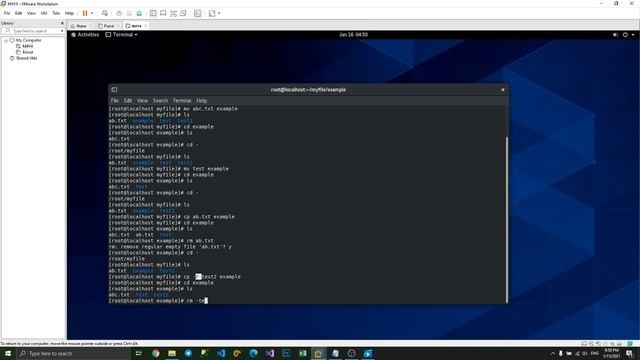
Task: Open the VMware View menu
Action: tap(31, 13)
